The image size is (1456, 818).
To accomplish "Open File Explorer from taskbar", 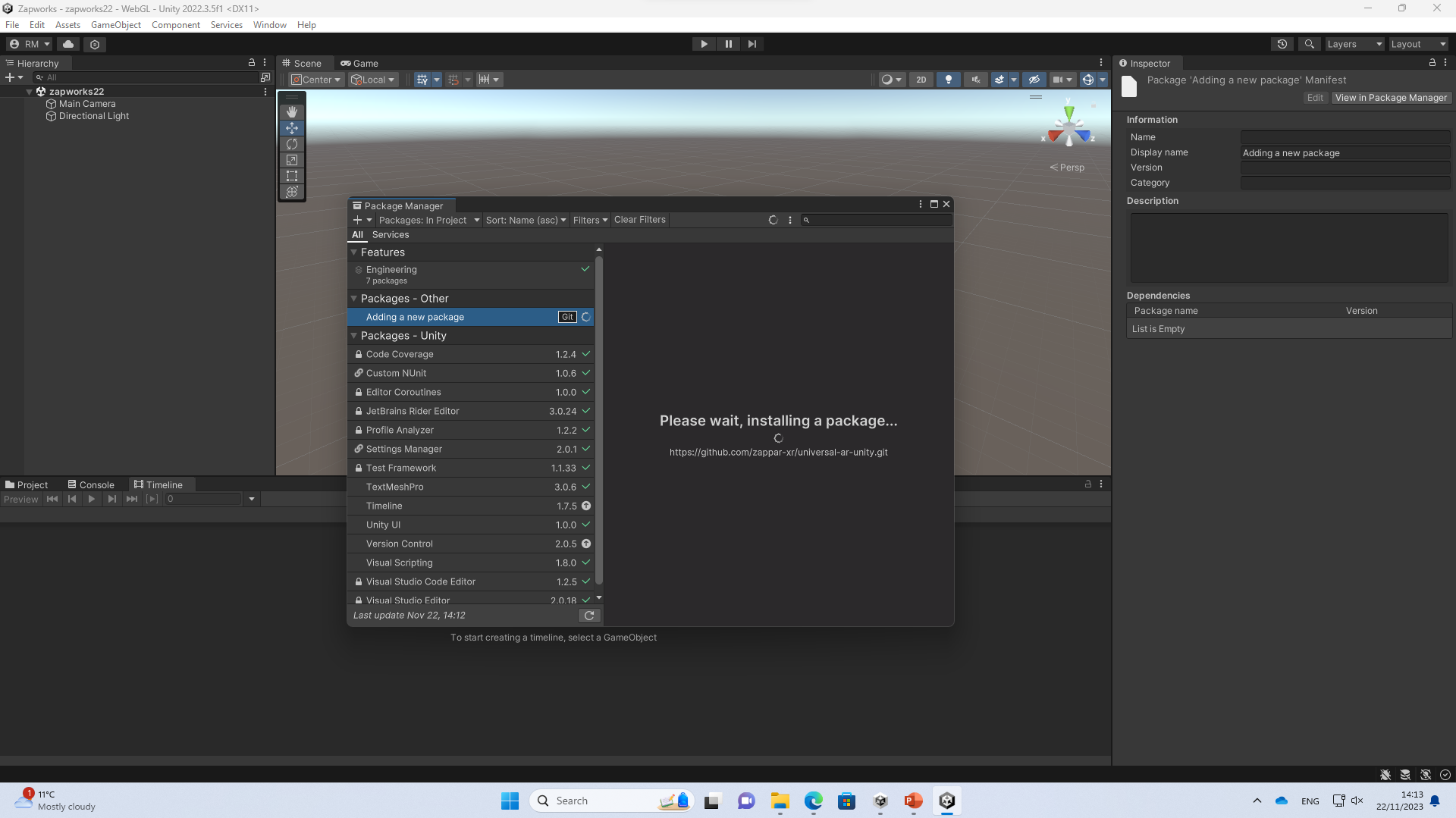I will [x=780, y=801].
